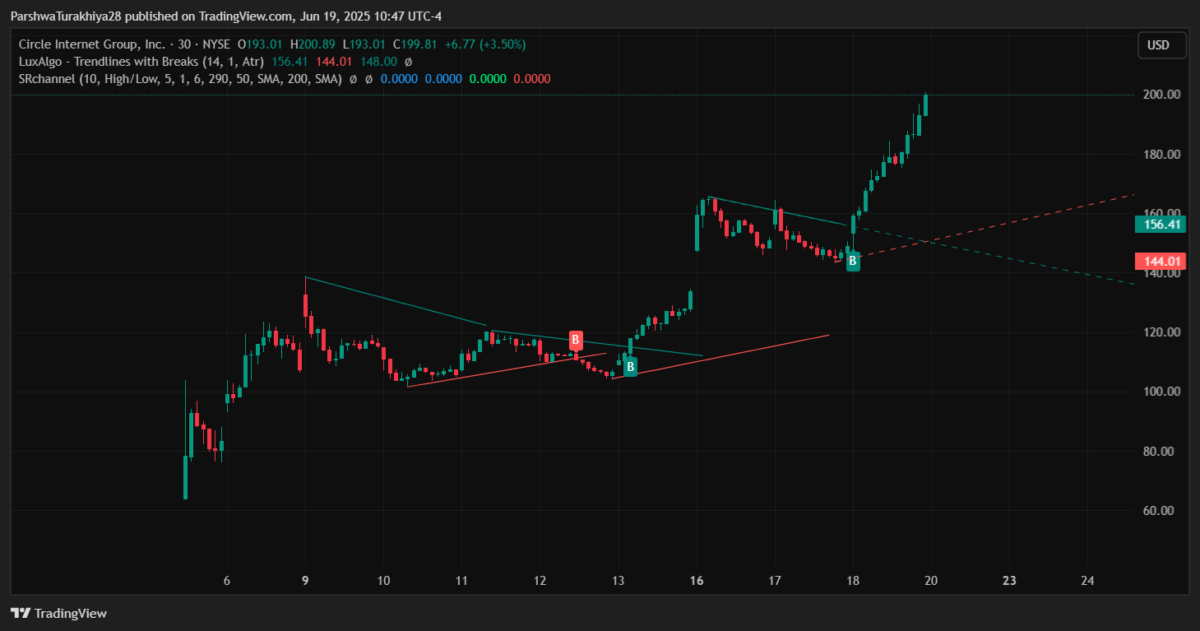Click the 200.00 price axis label
1200x631 pixels.
pyautogui.click(x=1160, y=95)
